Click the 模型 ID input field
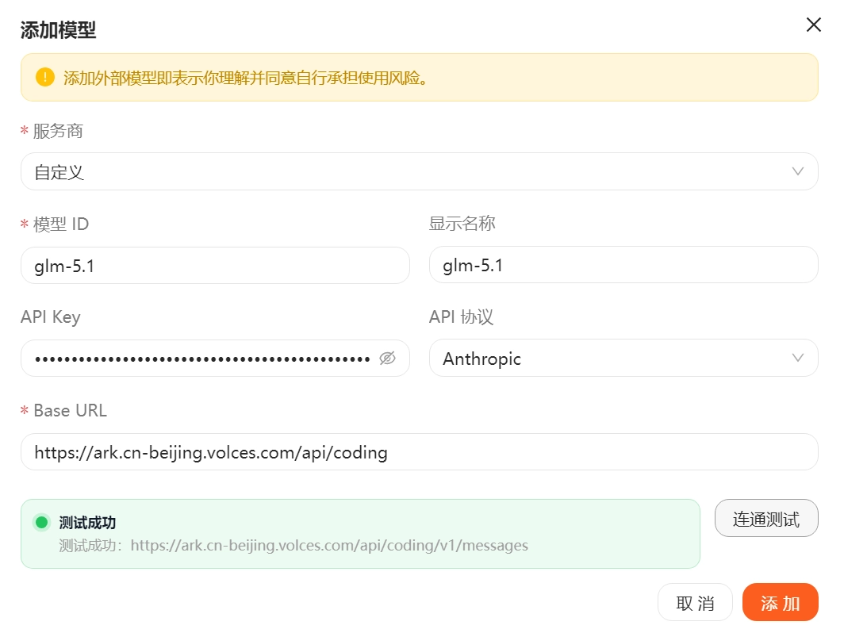This screenshot has width=848, height=633. tap(214, 266)
